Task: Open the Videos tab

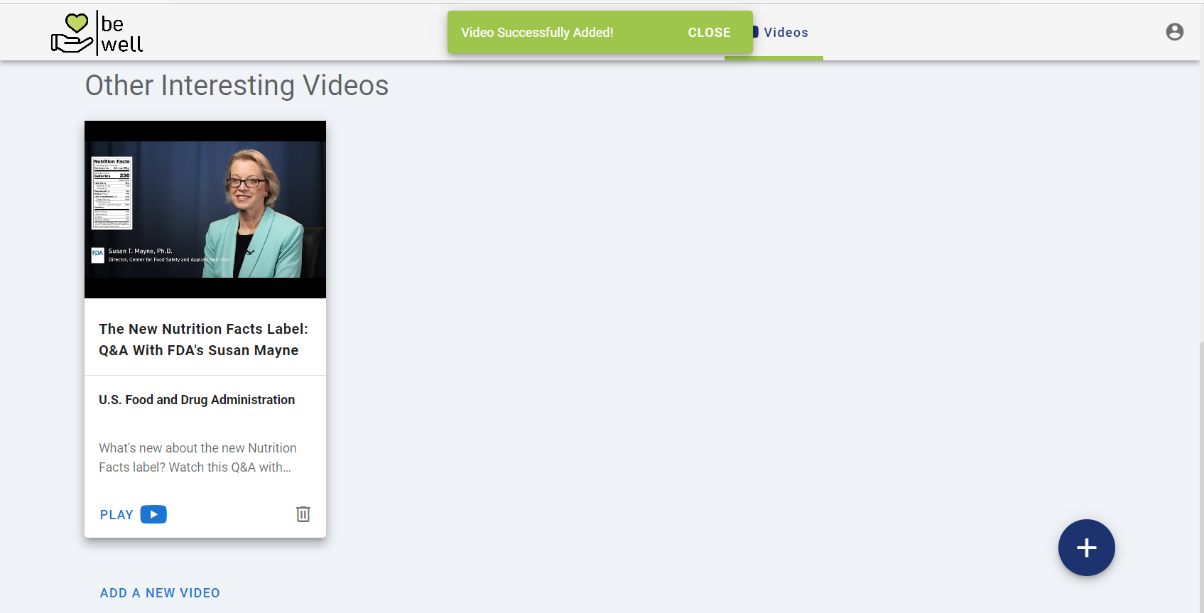Action: [x=785, y=33]
